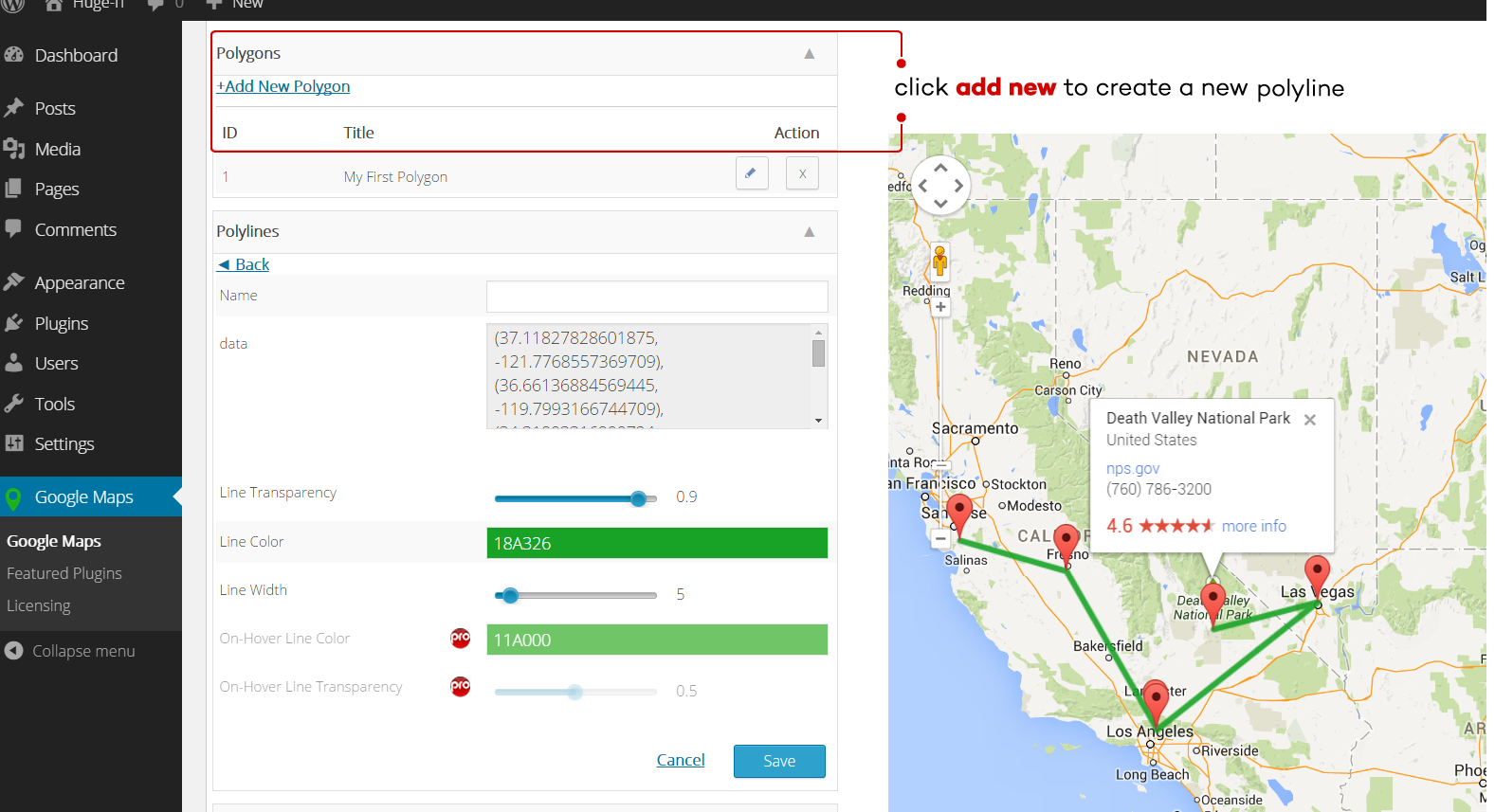Click the data textarea scrollbar up arrow
Viewport: 1495px width, 812px height.
[818, 333]
